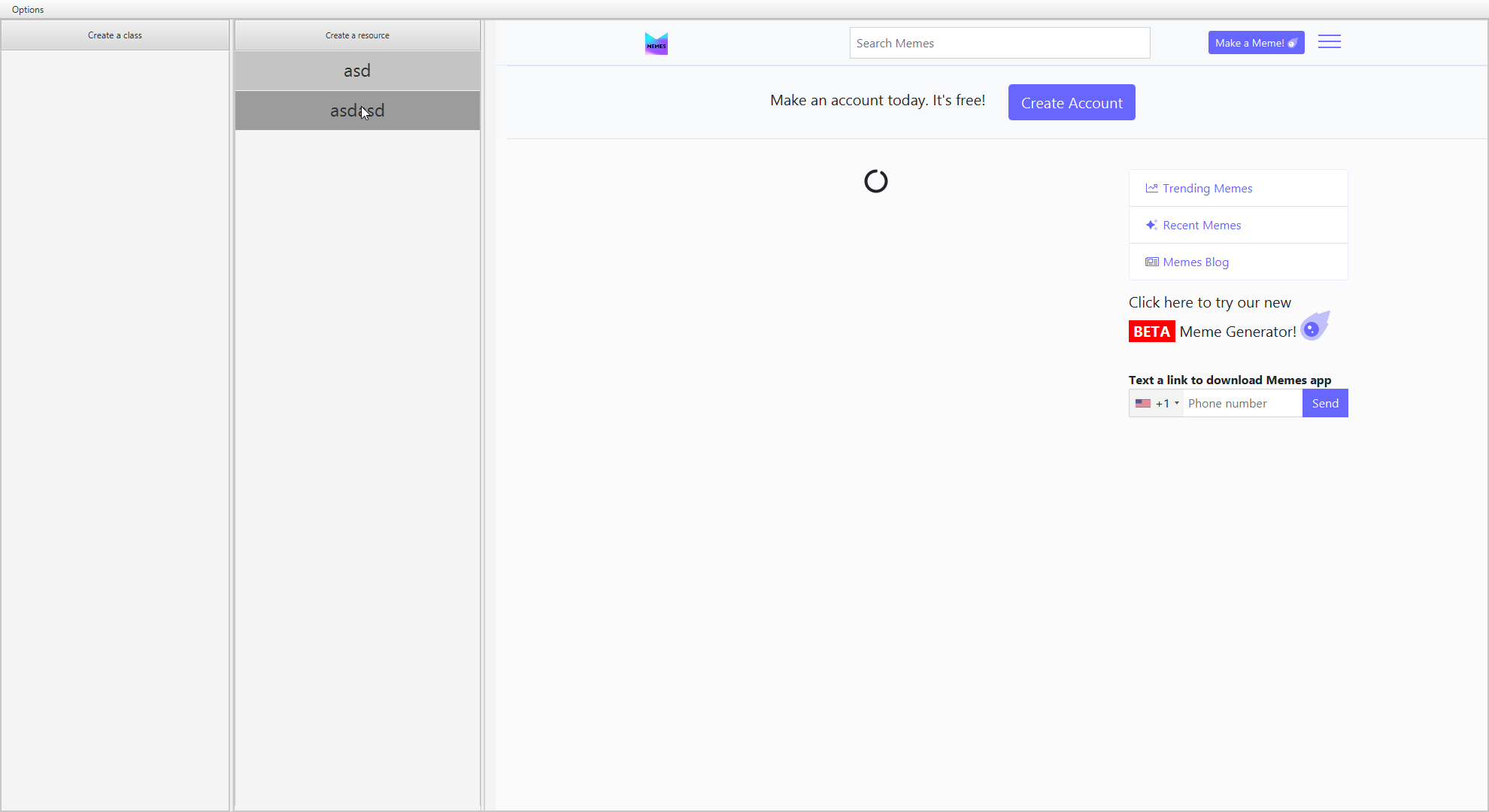Screen dimensions: 1489x812
Task: Focus the Search Memes field
Action: point(999,44)
